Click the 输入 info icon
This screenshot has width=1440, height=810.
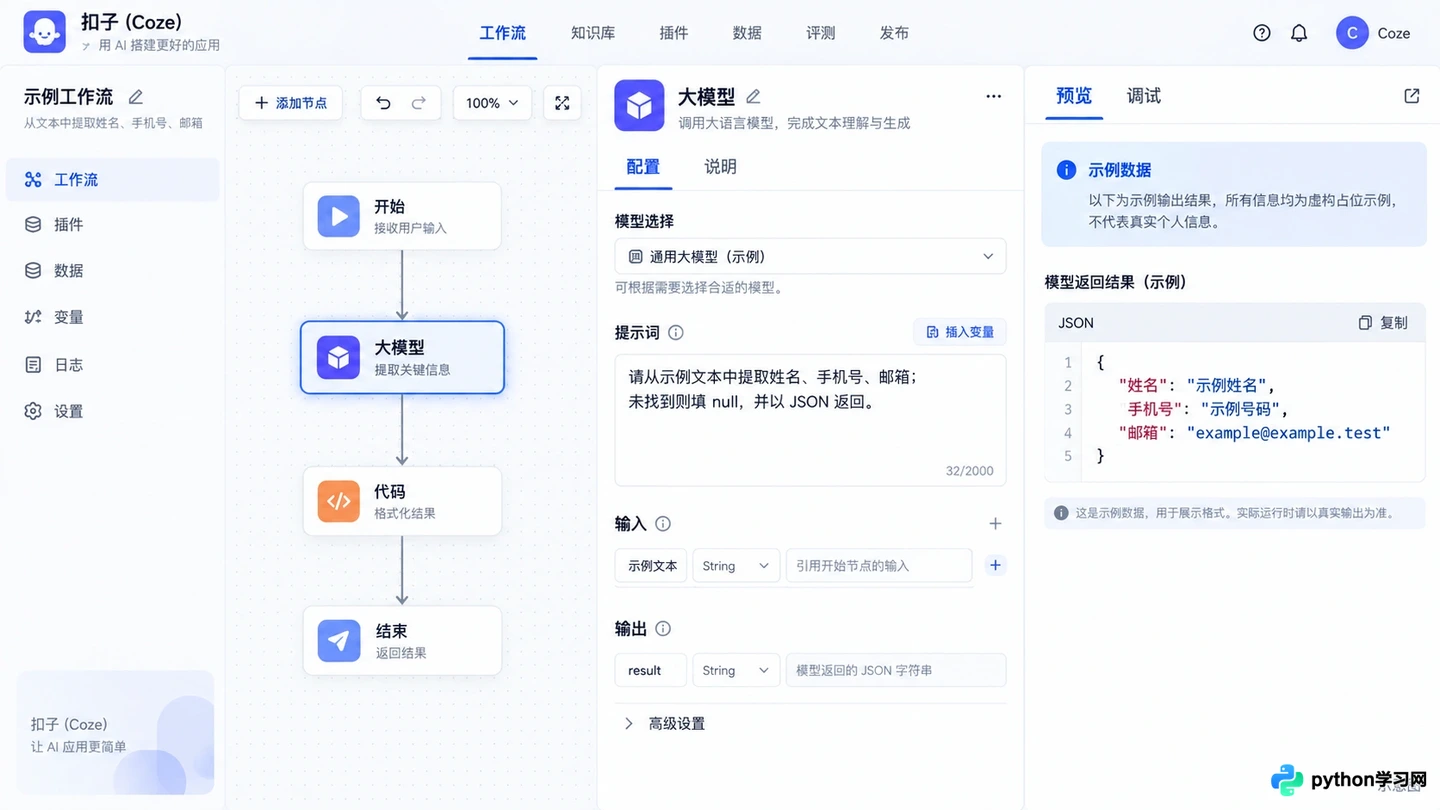[662, 523]
